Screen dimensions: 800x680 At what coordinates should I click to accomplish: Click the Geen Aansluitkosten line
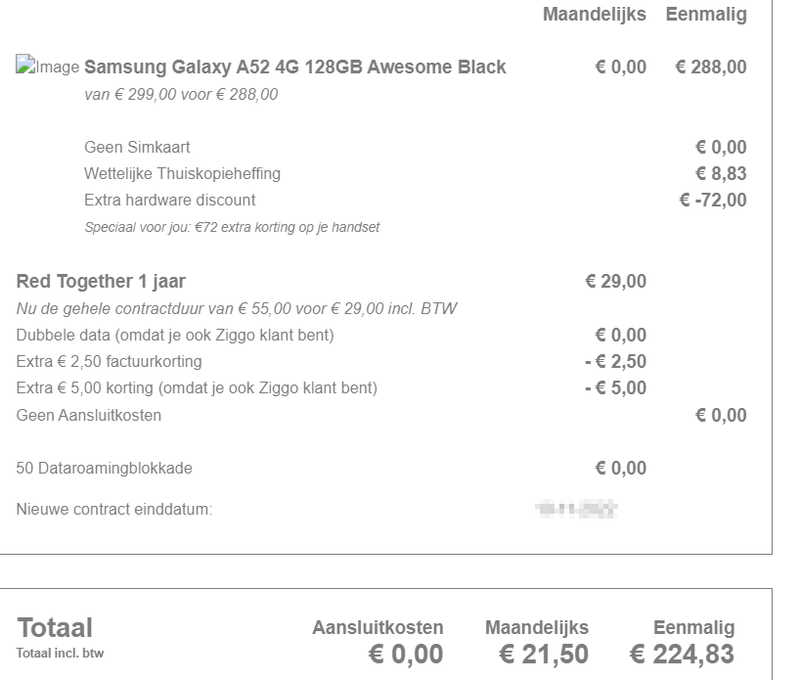point(87,414)
